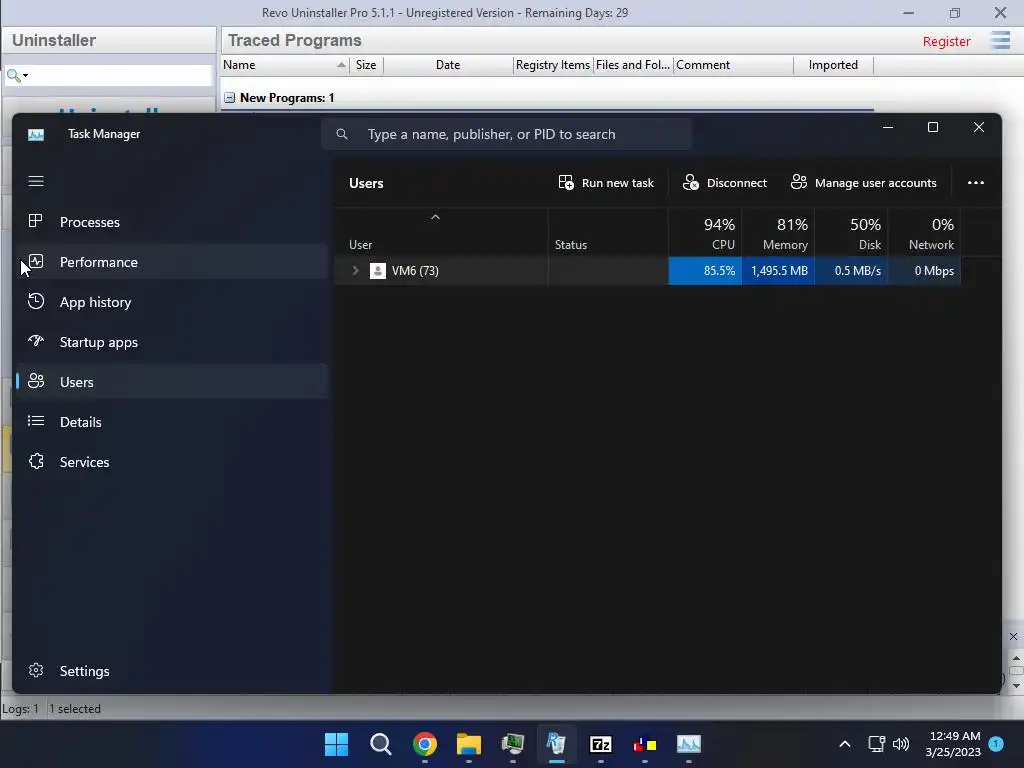Screen dimensions: 1024x768
Task: Sort Revo list by Date column
Action: [x=448, y=65]
